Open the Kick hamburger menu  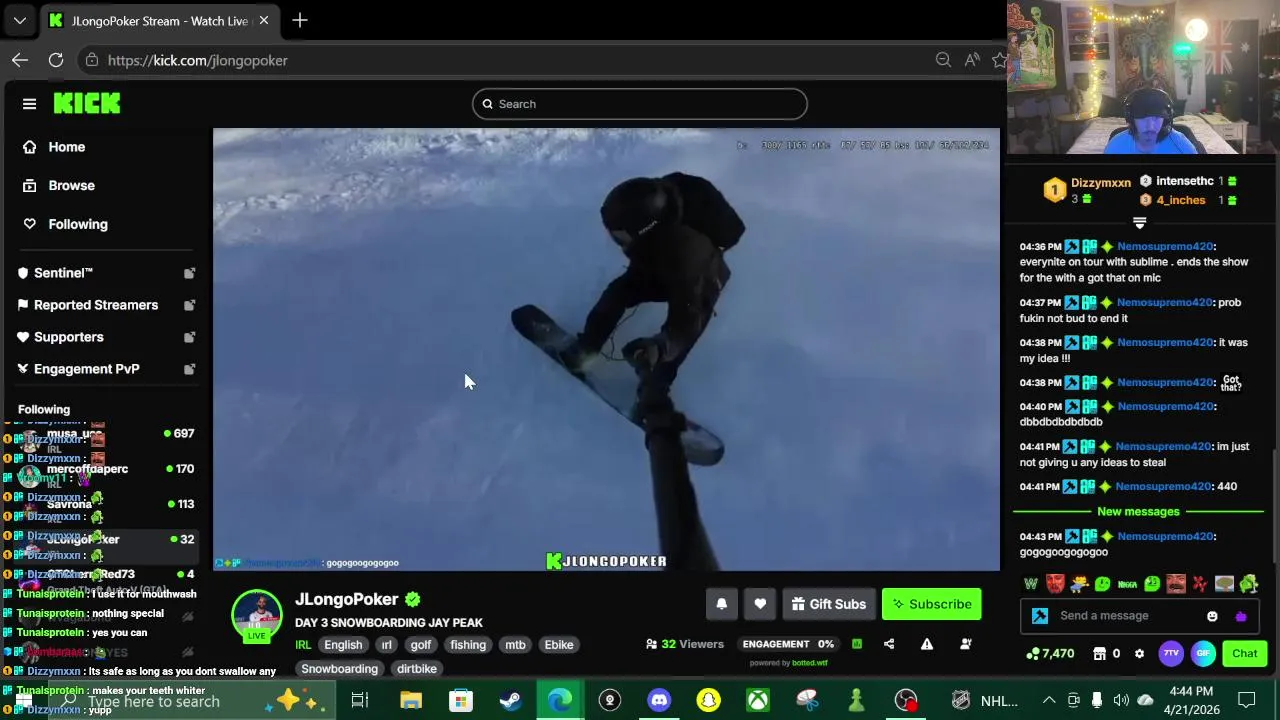click(29, 104)
